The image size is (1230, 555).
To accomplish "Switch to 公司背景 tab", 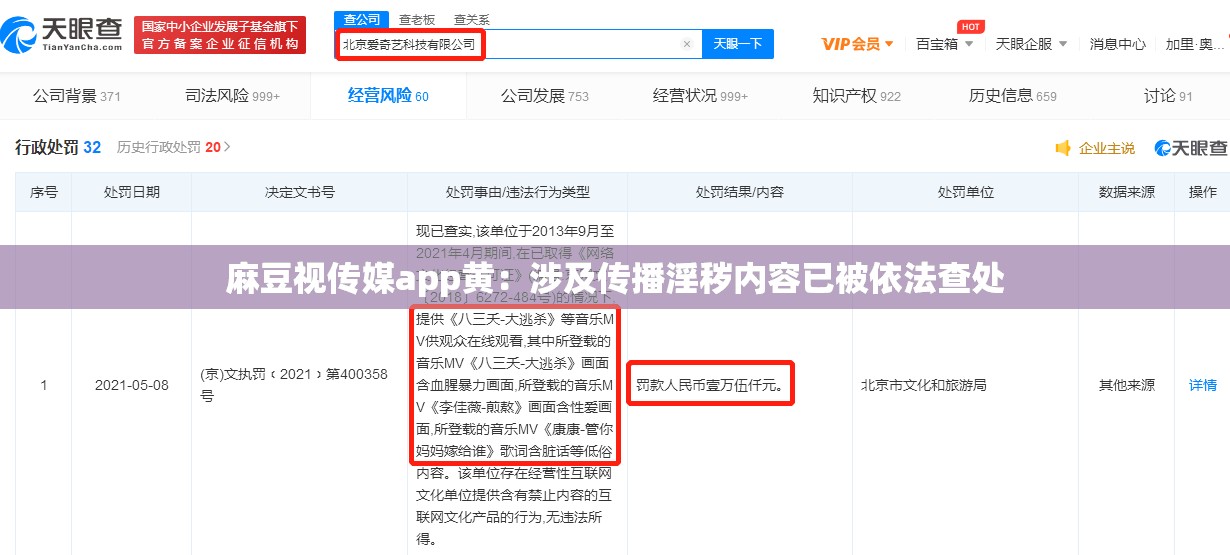I will tap(77, 96).
